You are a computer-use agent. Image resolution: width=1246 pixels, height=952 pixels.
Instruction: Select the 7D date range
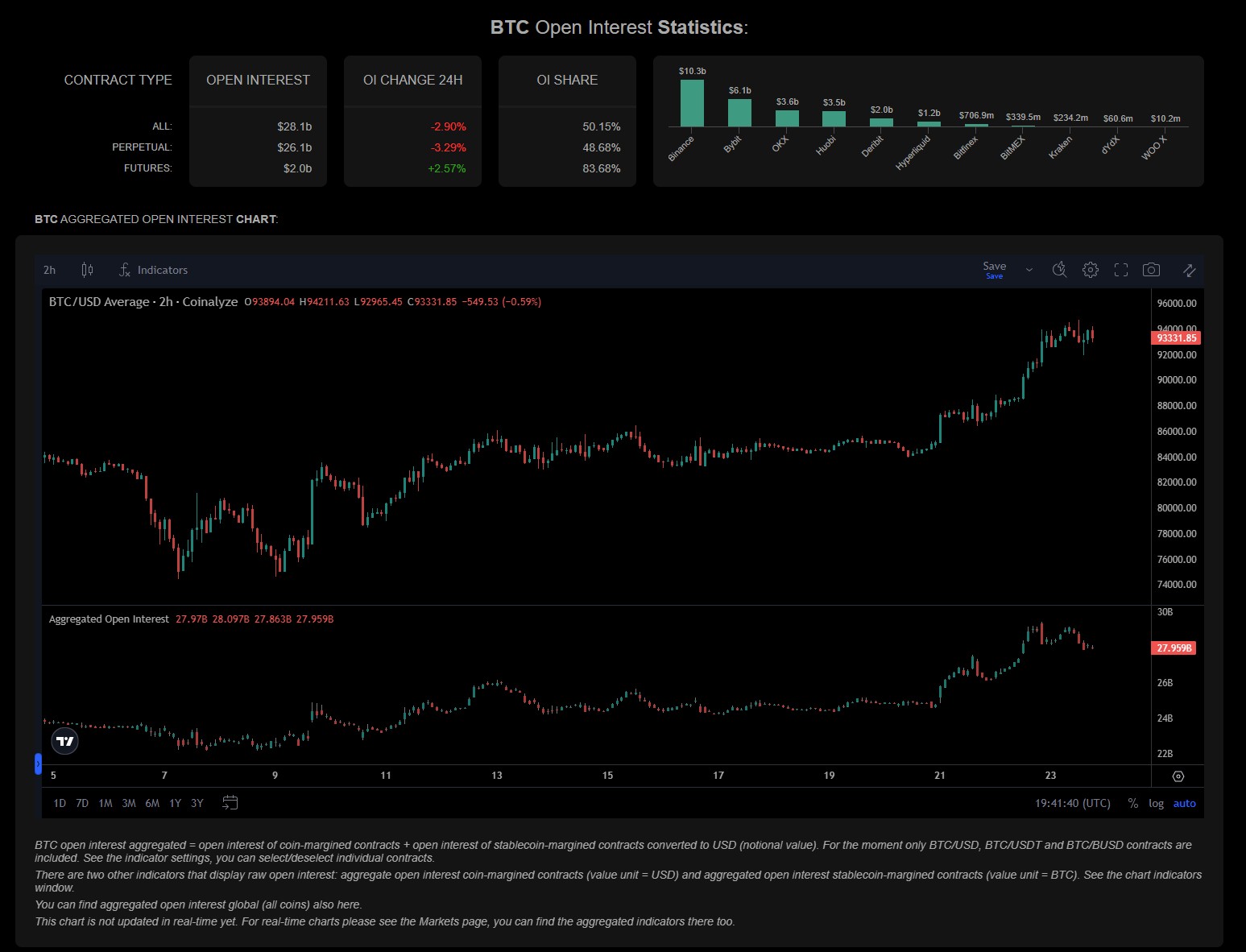pyautogui.click(x=82, y=803)
